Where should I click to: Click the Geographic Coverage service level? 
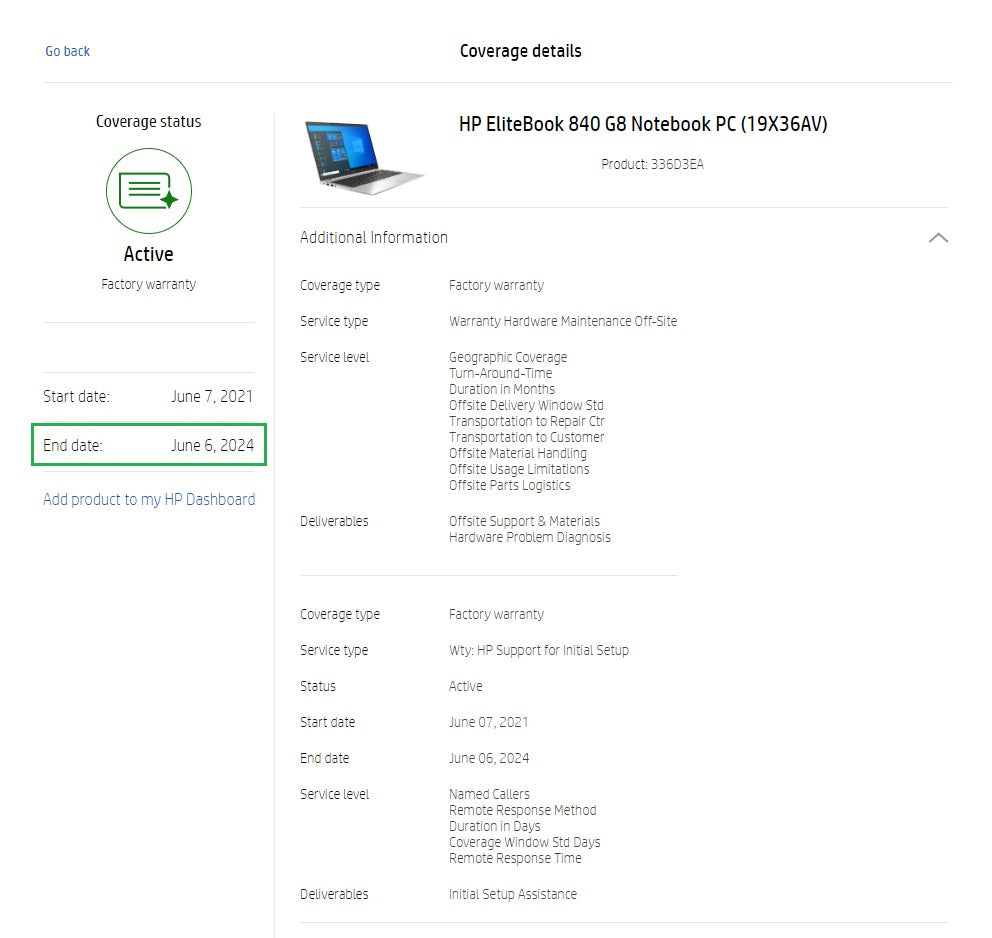point(508,357)
